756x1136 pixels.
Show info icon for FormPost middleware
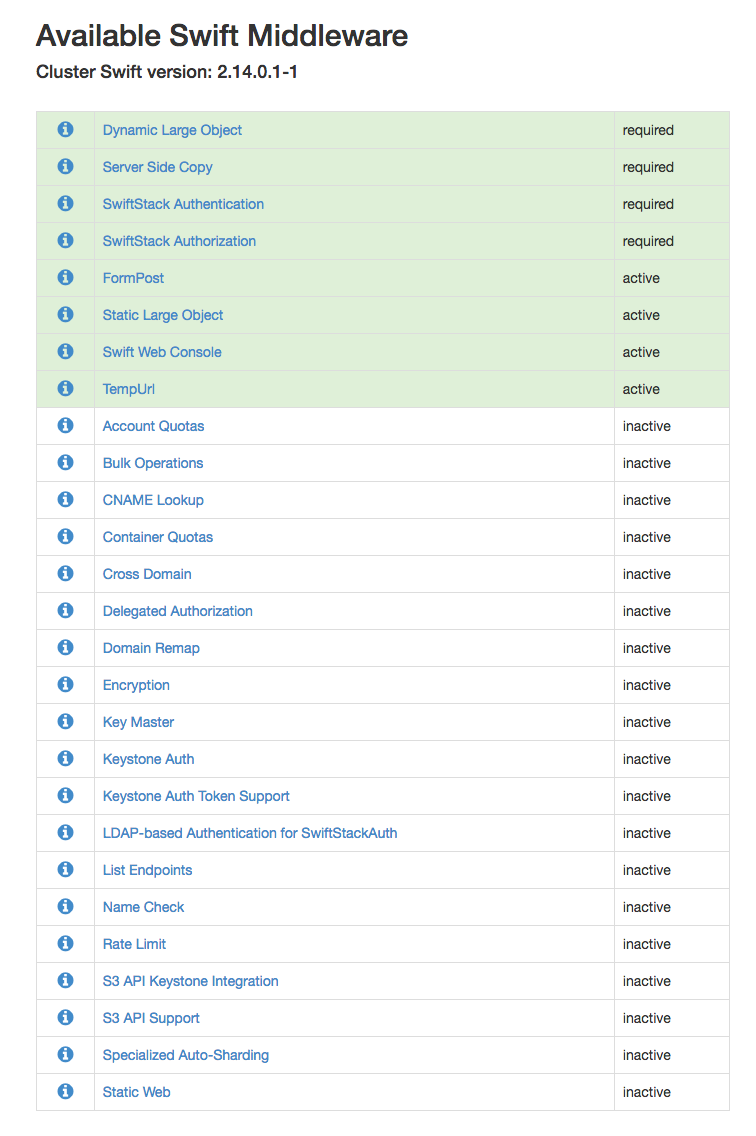tap(66, 278)
